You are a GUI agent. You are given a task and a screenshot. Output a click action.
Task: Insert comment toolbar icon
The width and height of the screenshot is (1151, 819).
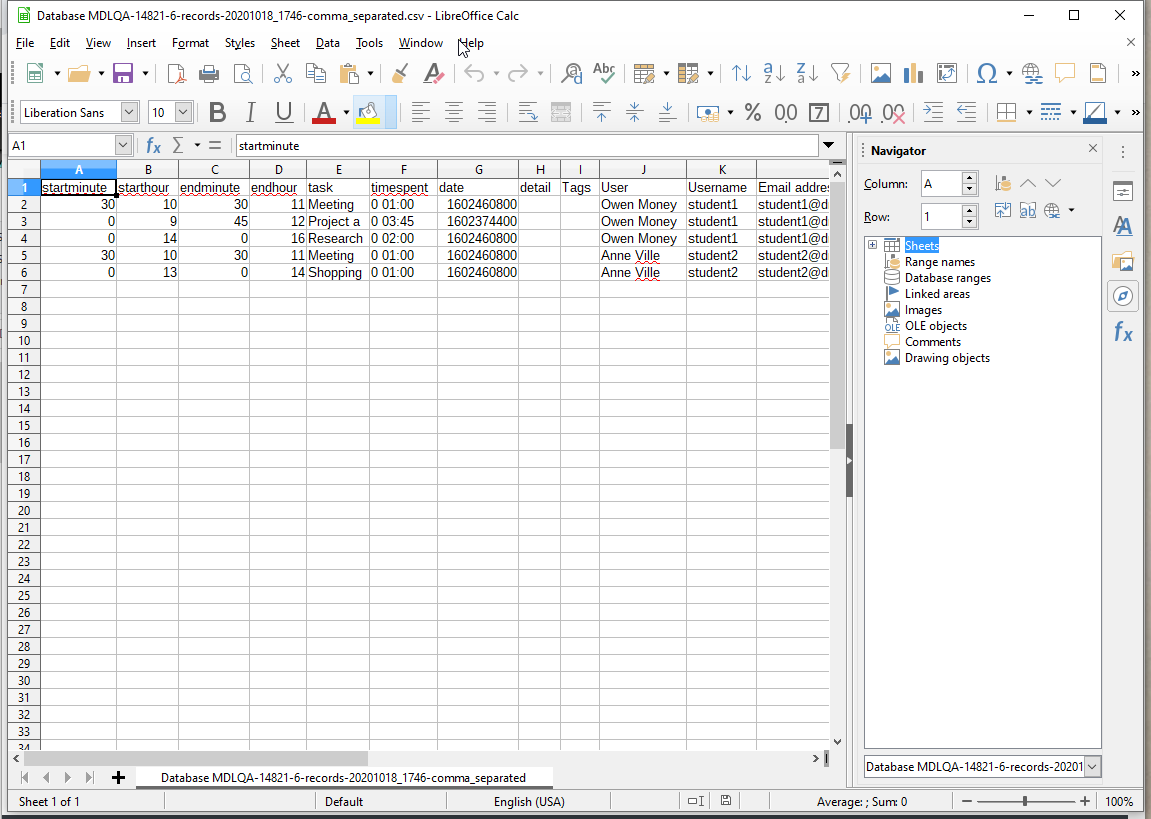coord(1065,73)
